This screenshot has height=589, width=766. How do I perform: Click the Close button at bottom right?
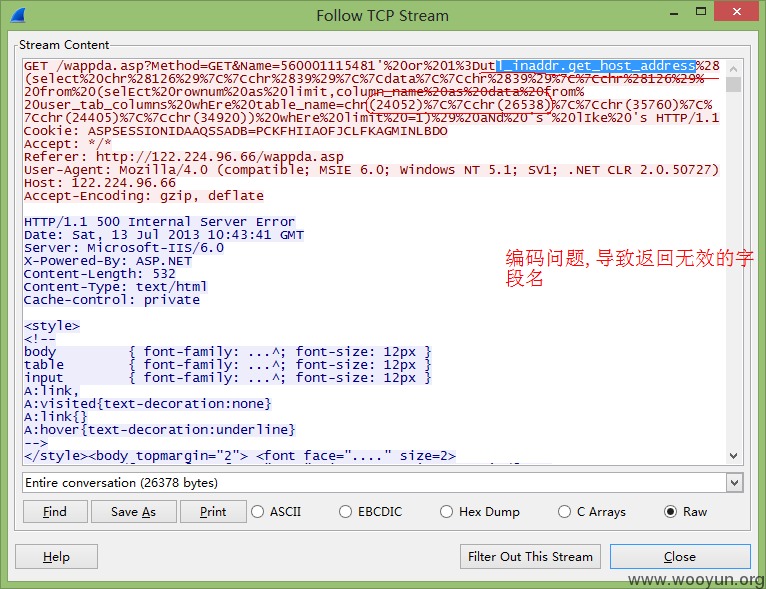point(680,557)
